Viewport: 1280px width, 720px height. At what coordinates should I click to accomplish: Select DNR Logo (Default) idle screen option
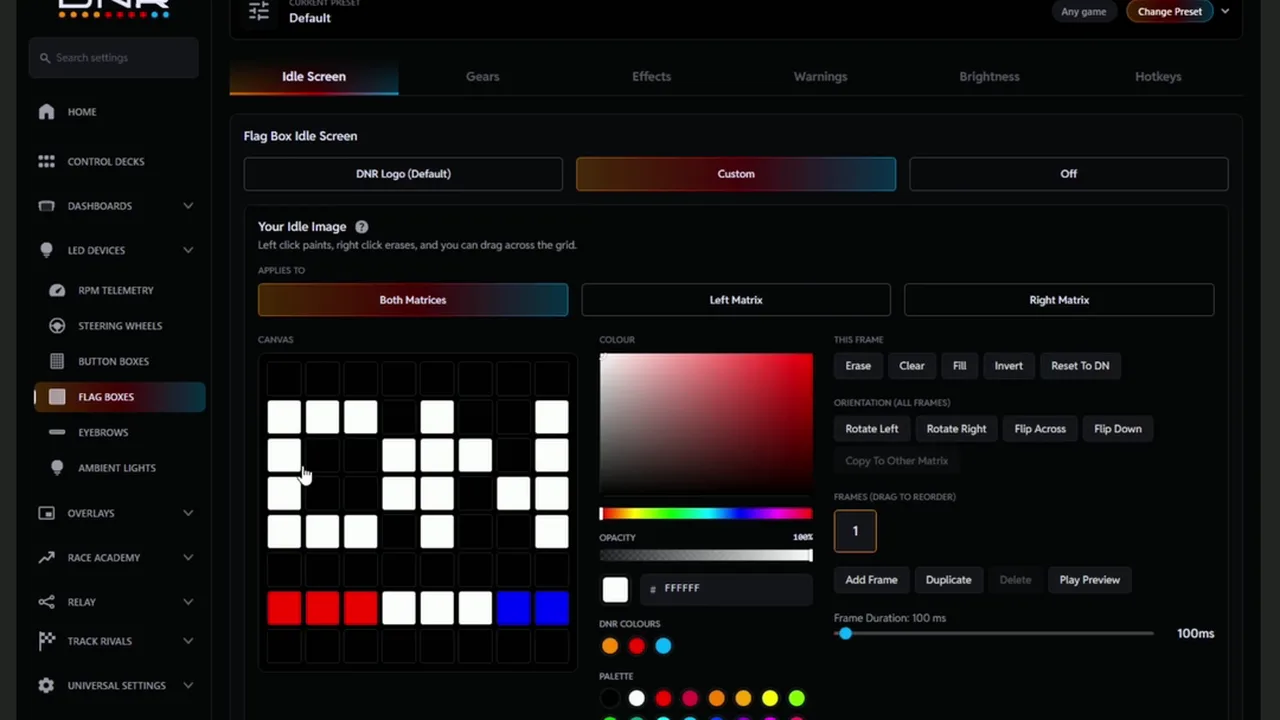click(x=403, y=174)
